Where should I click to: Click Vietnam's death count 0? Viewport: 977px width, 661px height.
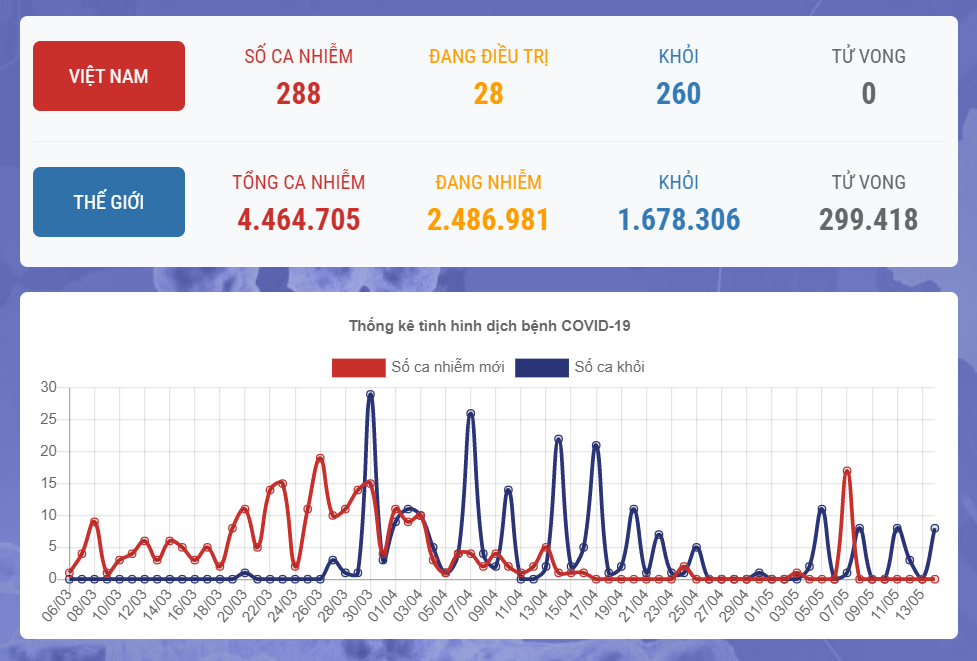[x=868, y=94]
